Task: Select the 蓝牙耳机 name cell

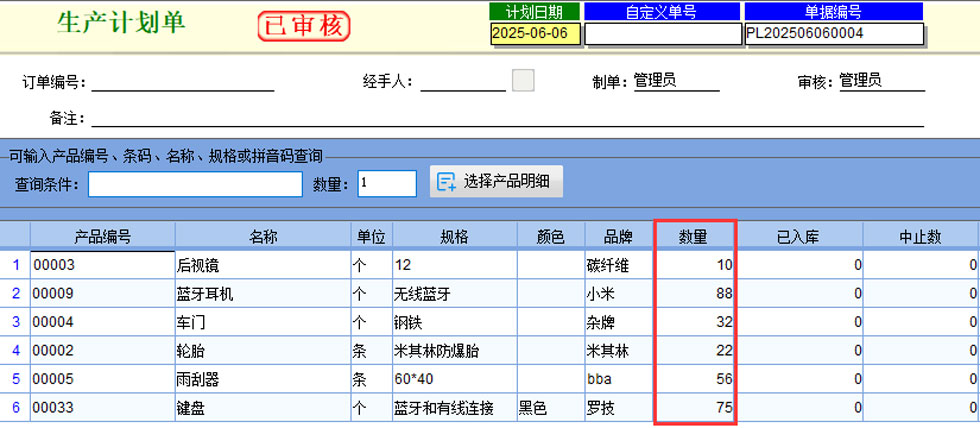Action: coord(261,293)
